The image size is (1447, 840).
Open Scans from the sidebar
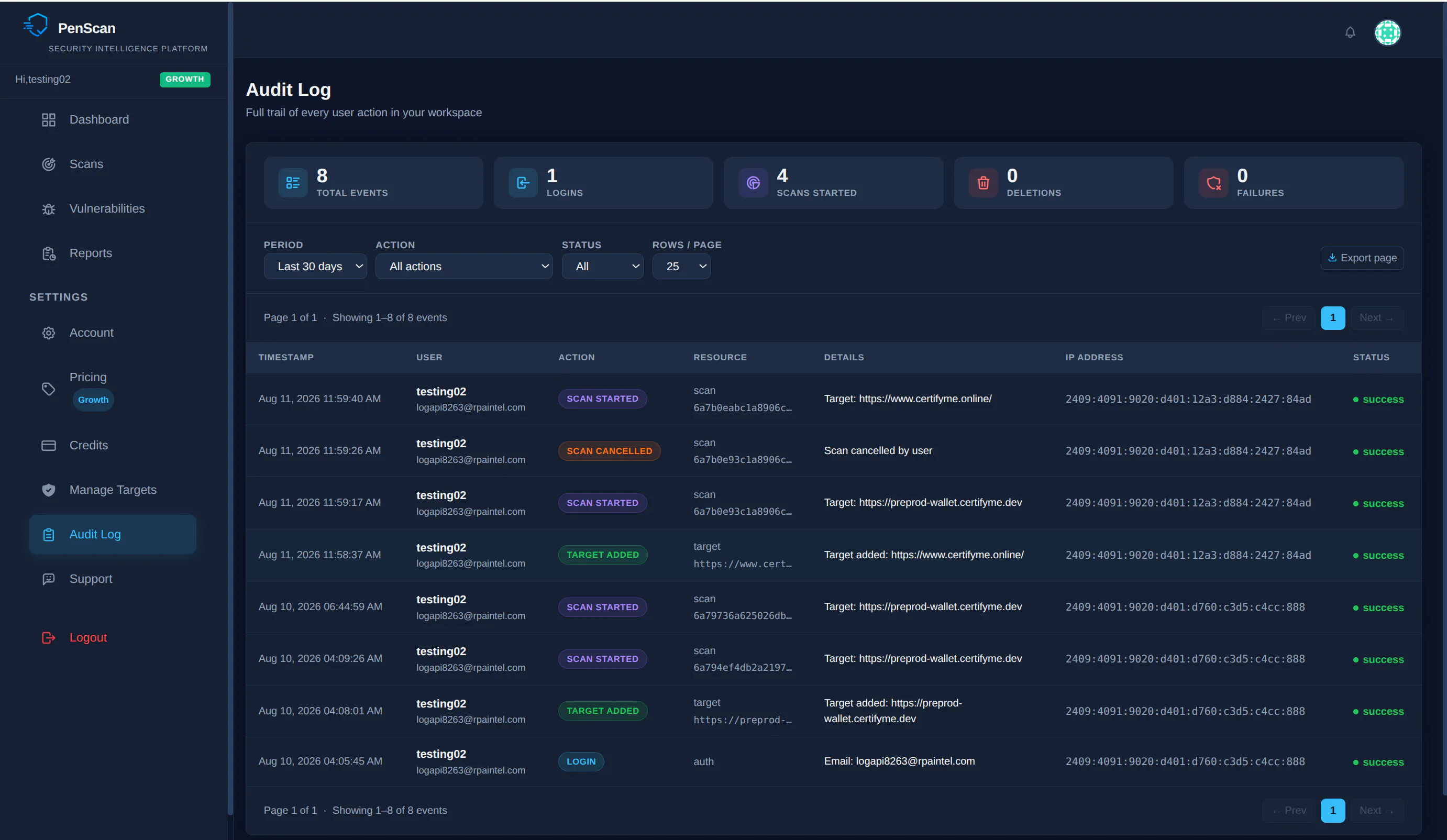tap(113, 164)
